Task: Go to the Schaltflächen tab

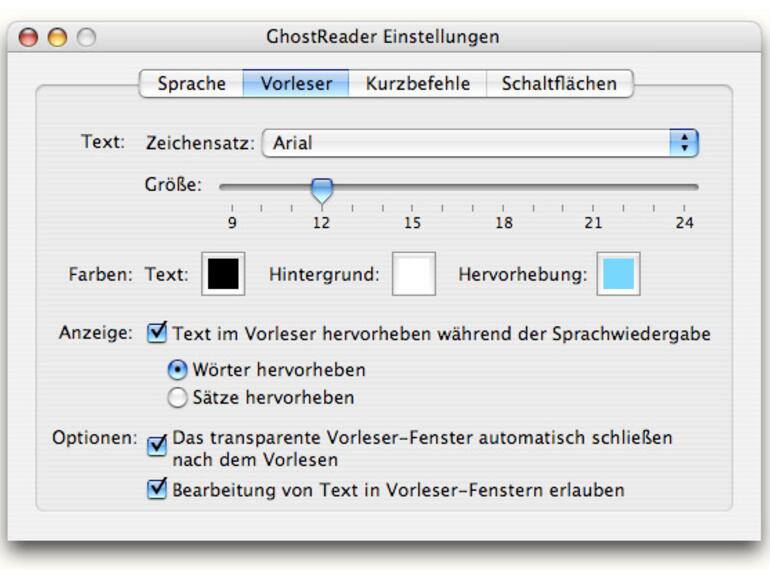Action: coord(559,83)
